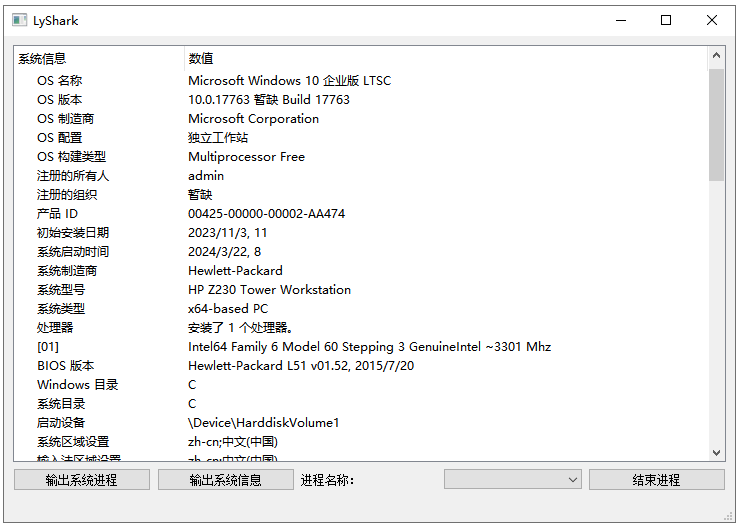Select the OS 版本 row
741x528 pixels.
pos(361,100)
